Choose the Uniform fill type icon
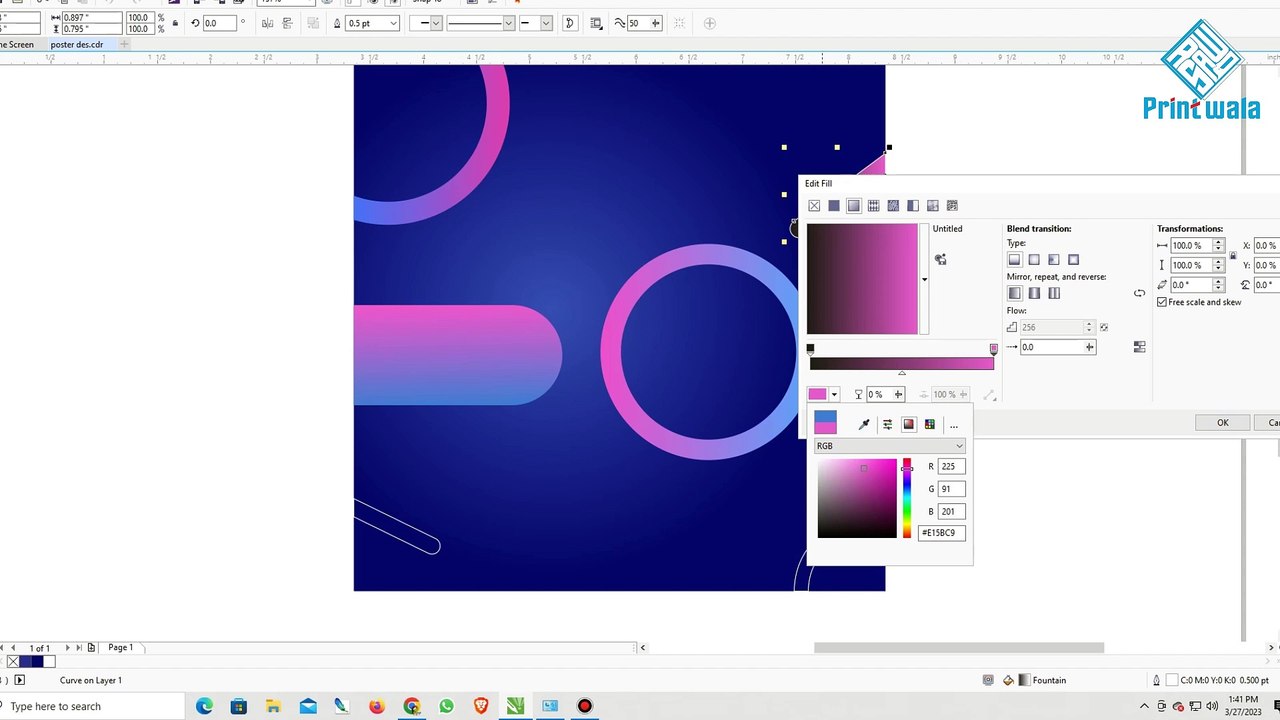This screenshot has height=720, width=1280. [834, 206]
